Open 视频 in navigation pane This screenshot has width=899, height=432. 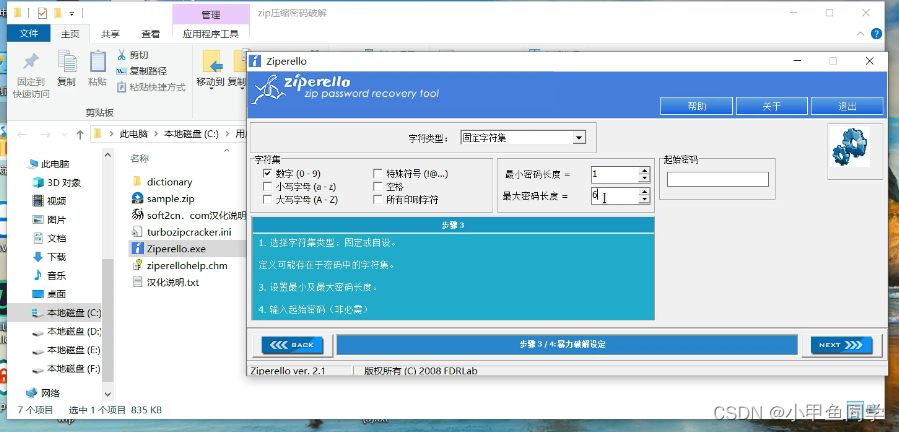coord(56,201)
